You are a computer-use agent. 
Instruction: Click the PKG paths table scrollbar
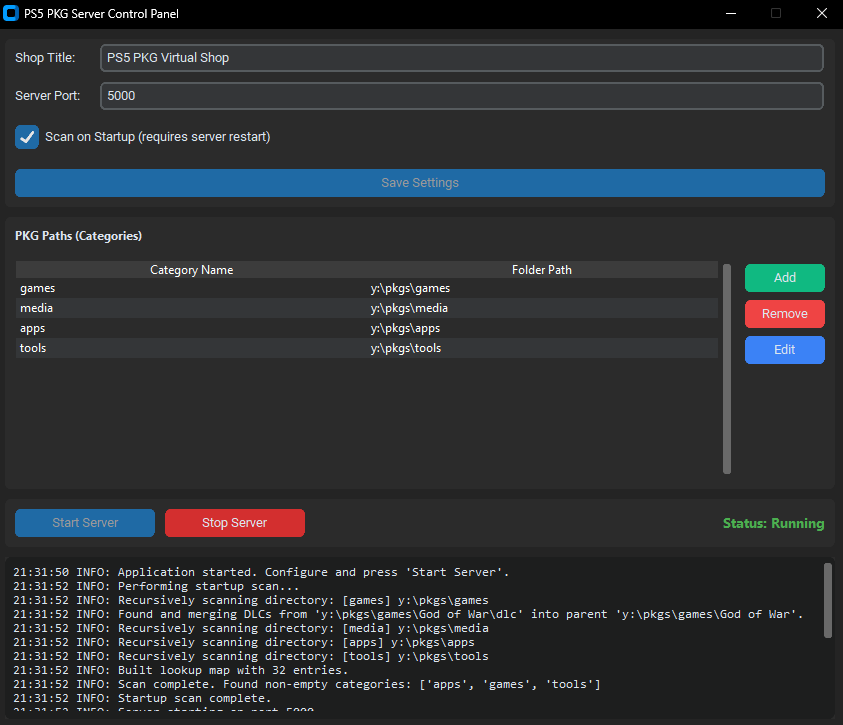[x=727, y=368]
